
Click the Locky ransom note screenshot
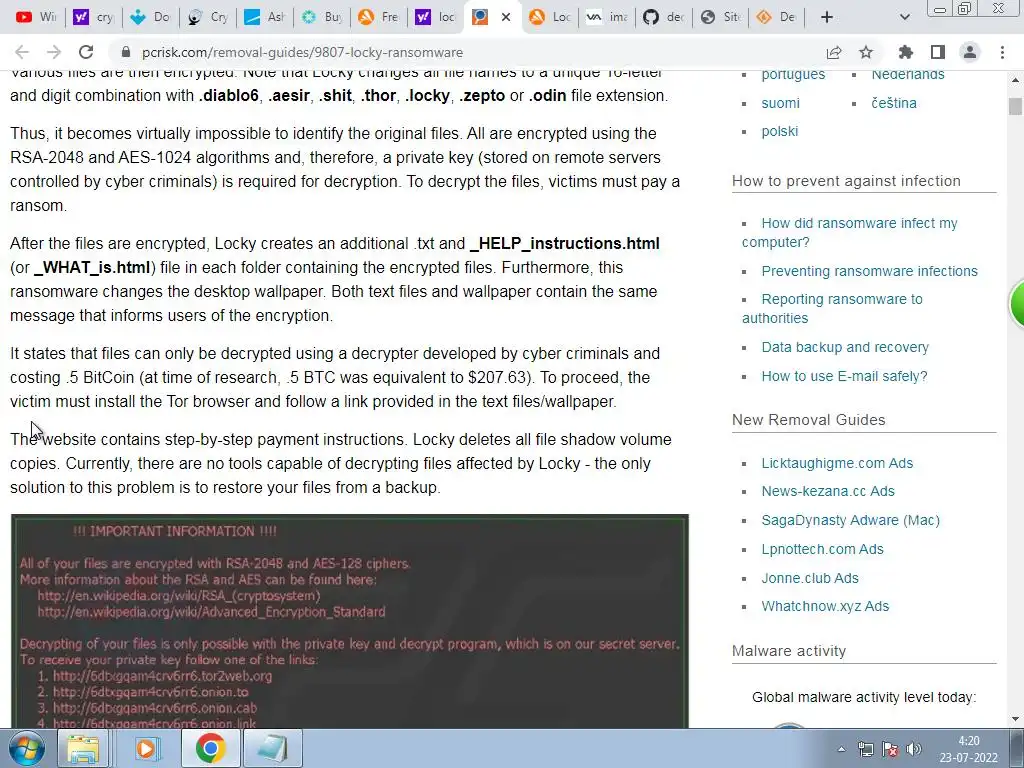coord(349,621)
